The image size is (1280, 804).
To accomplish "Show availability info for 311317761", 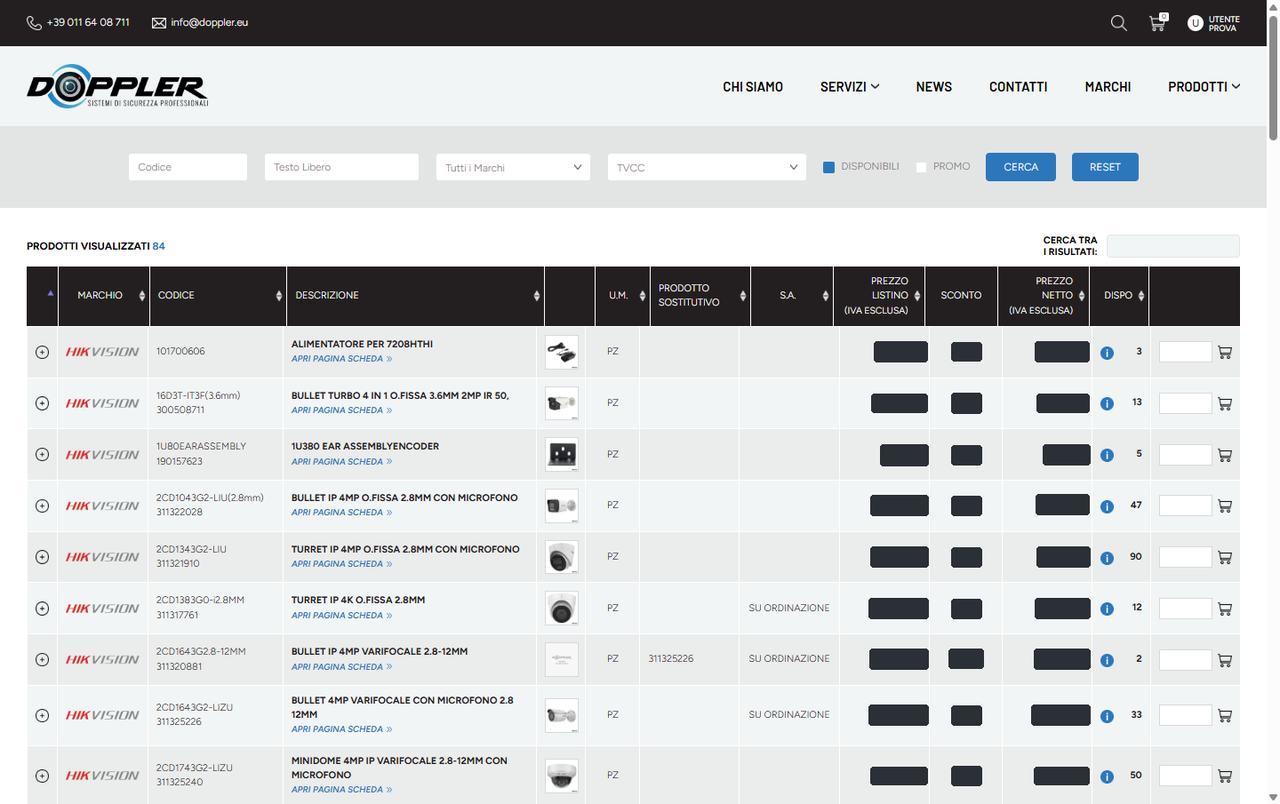I will point(1107,609).
